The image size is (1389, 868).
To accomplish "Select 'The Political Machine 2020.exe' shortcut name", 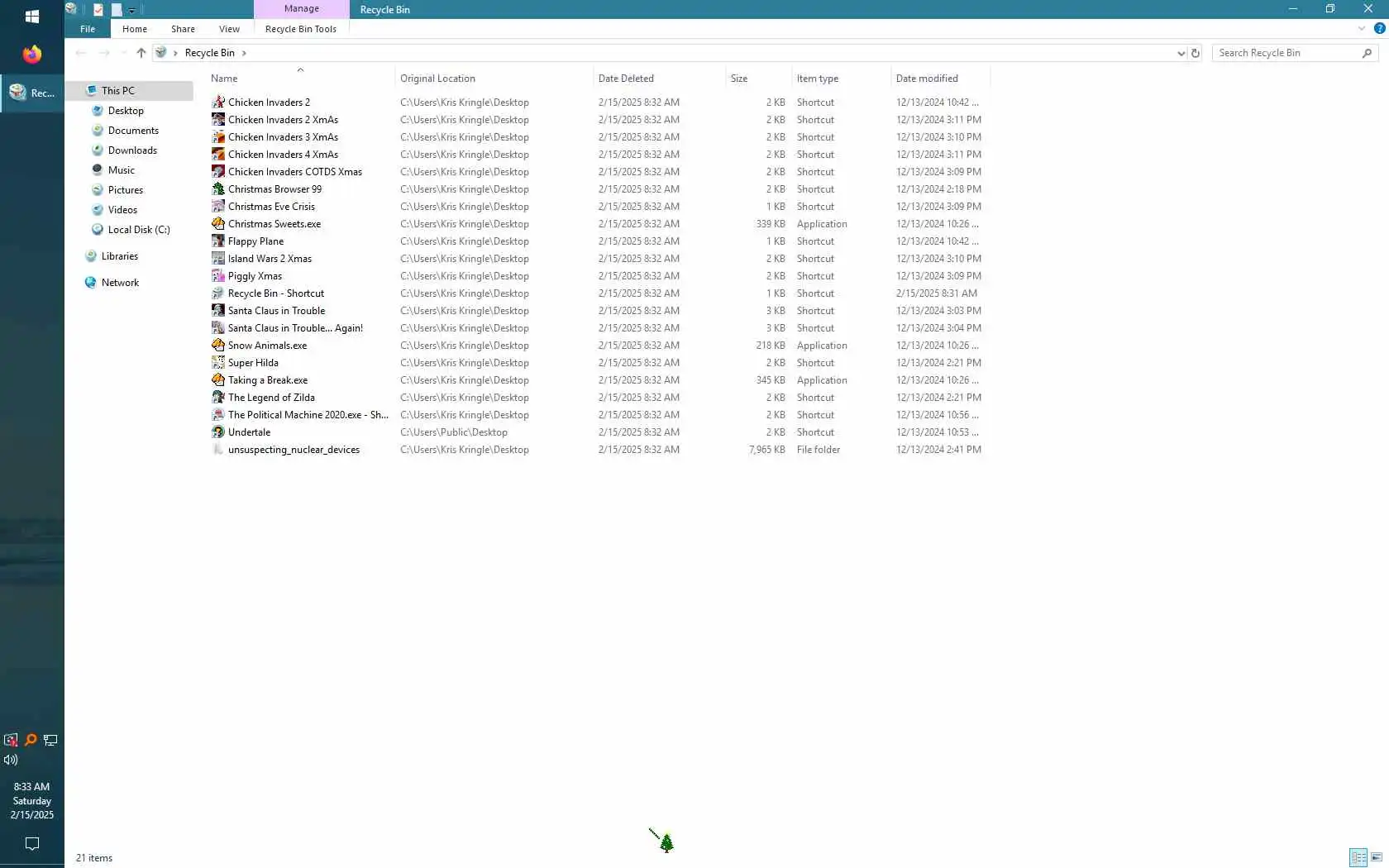I will coord(308,415).
